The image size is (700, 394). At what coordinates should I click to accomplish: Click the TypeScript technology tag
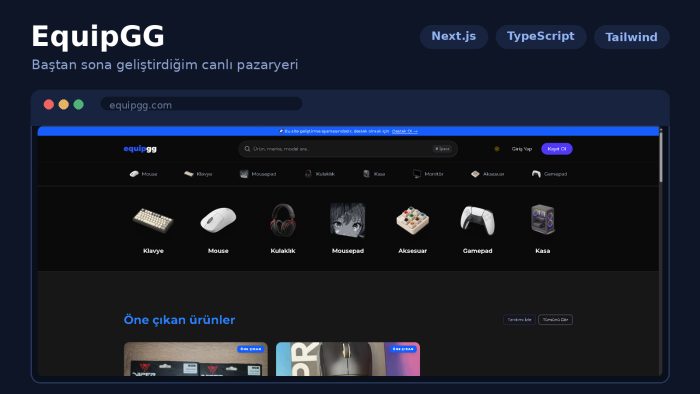click(x=541, y=37)
